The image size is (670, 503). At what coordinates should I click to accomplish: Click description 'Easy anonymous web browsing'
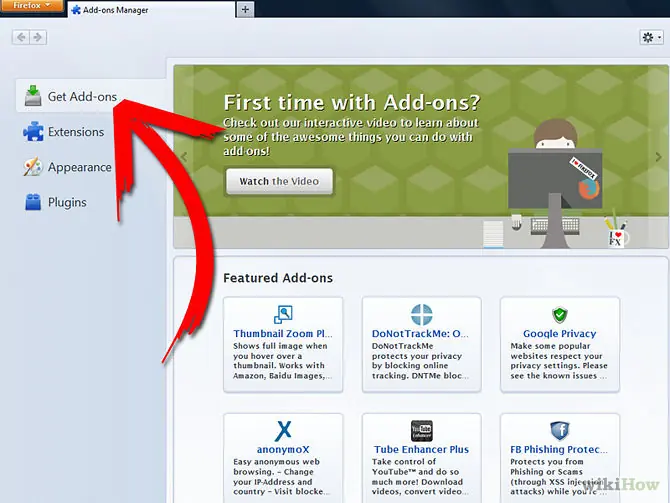click(x=282, y=477)
